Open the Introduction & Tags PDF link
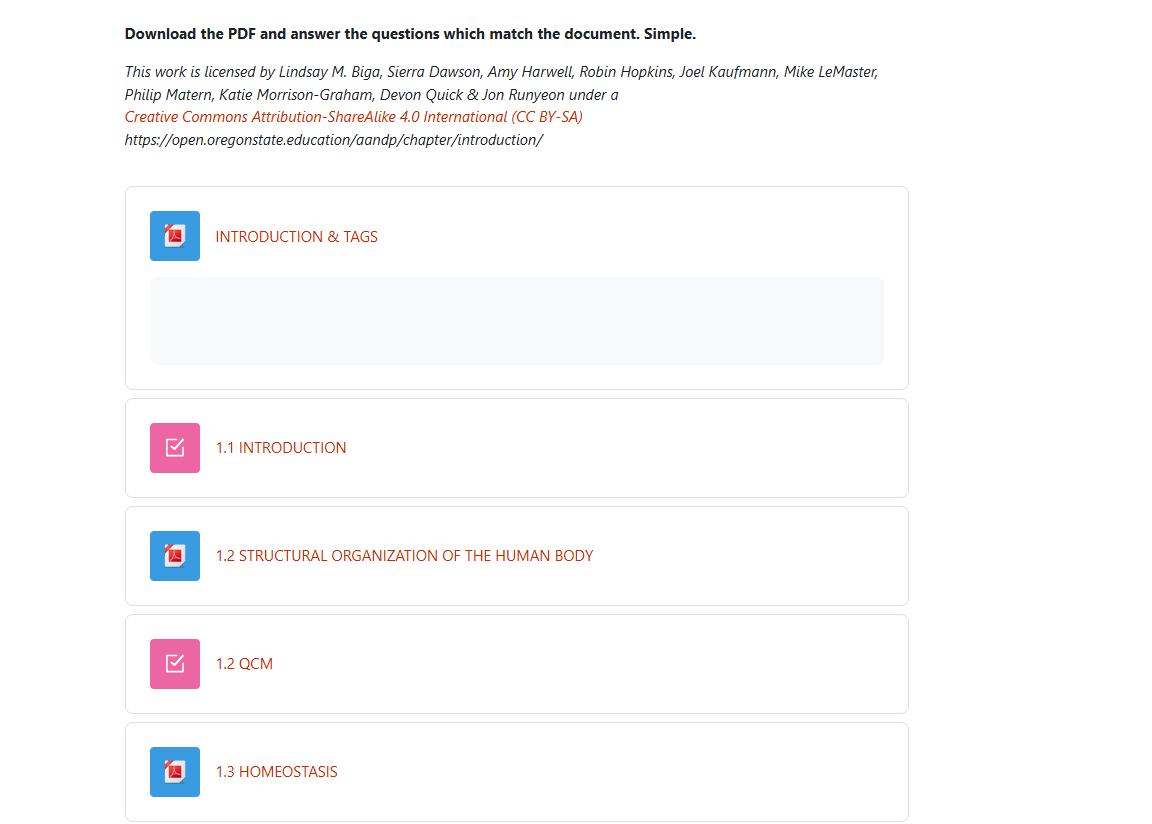This screenshot has height=824, width=1152. pos(296,237)
